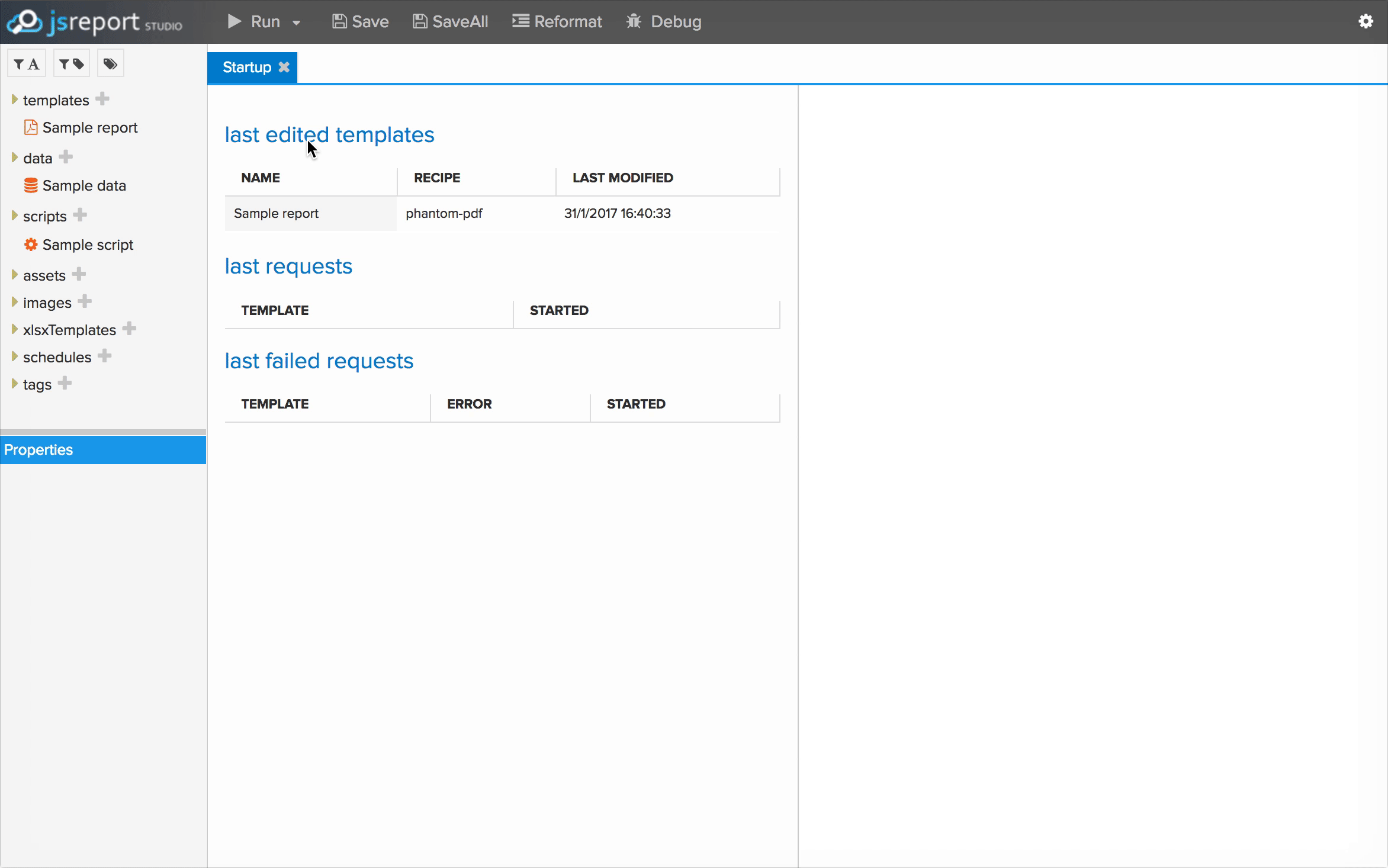This screenshot has height=868, width=1388.
Task: Close the Startup tab
Action: coord(284,67)
